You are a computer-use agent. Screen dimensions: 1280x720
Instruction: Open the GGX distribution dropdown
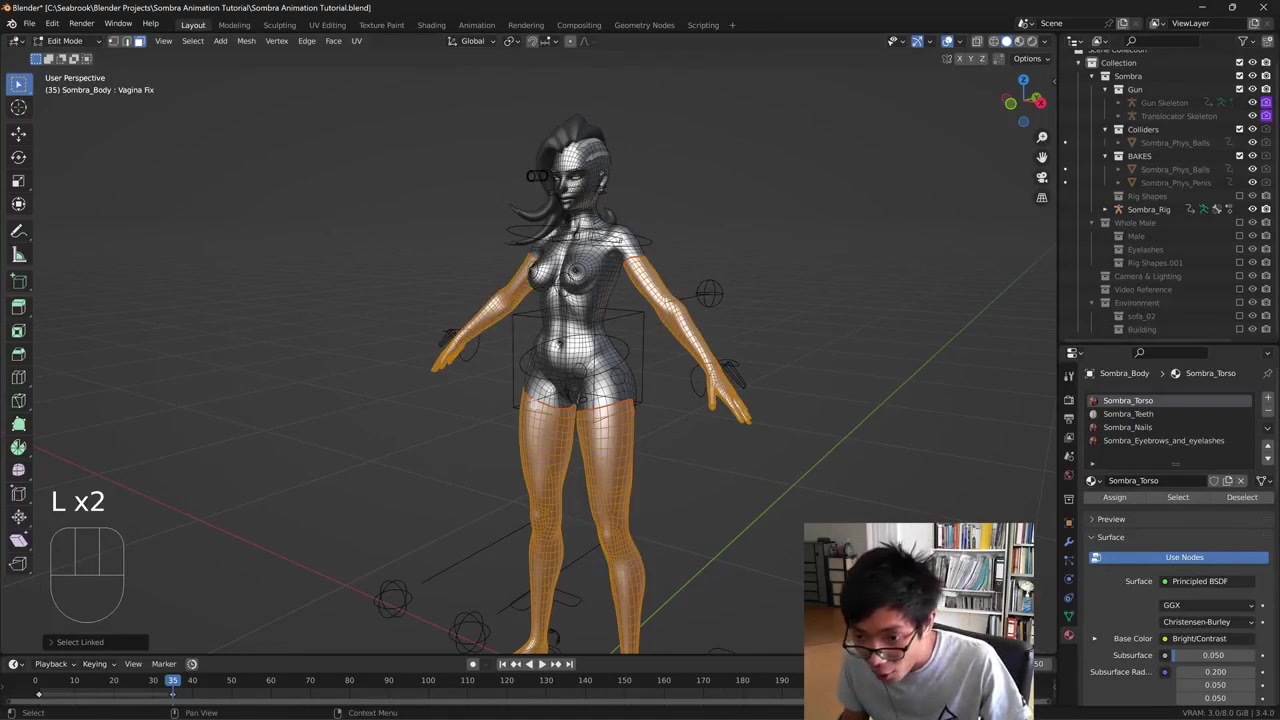(1208, 605)
